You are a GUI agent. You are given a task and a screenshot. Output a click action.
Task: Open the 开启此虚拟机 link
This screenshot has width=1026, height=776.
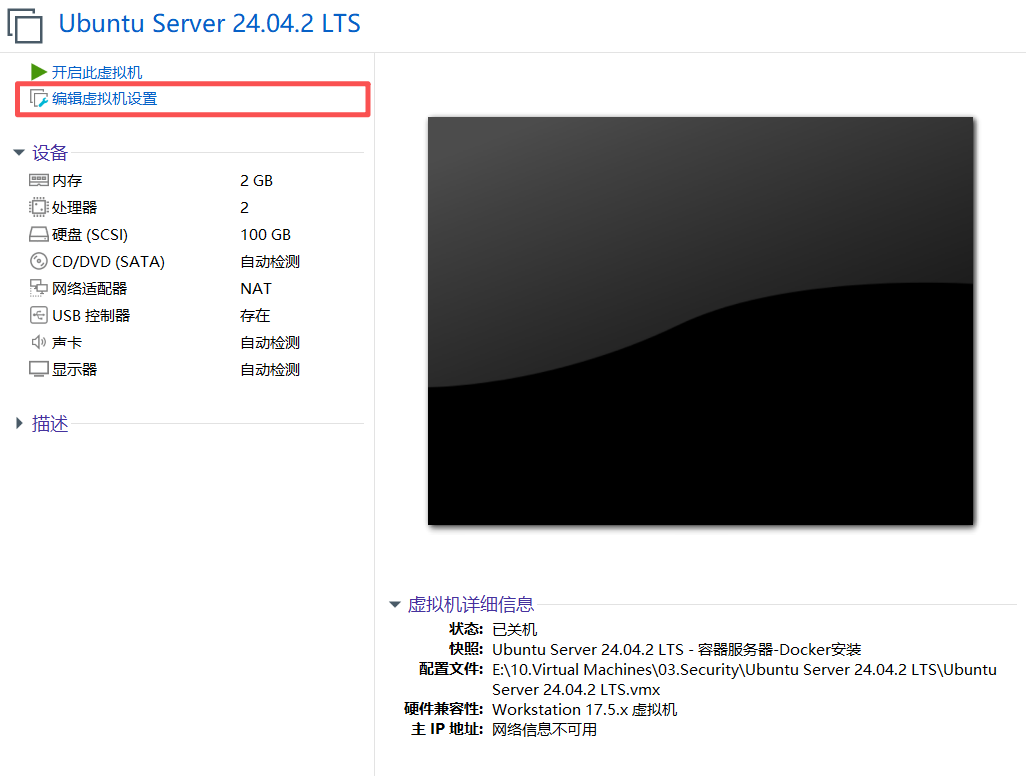click(97, 72)
